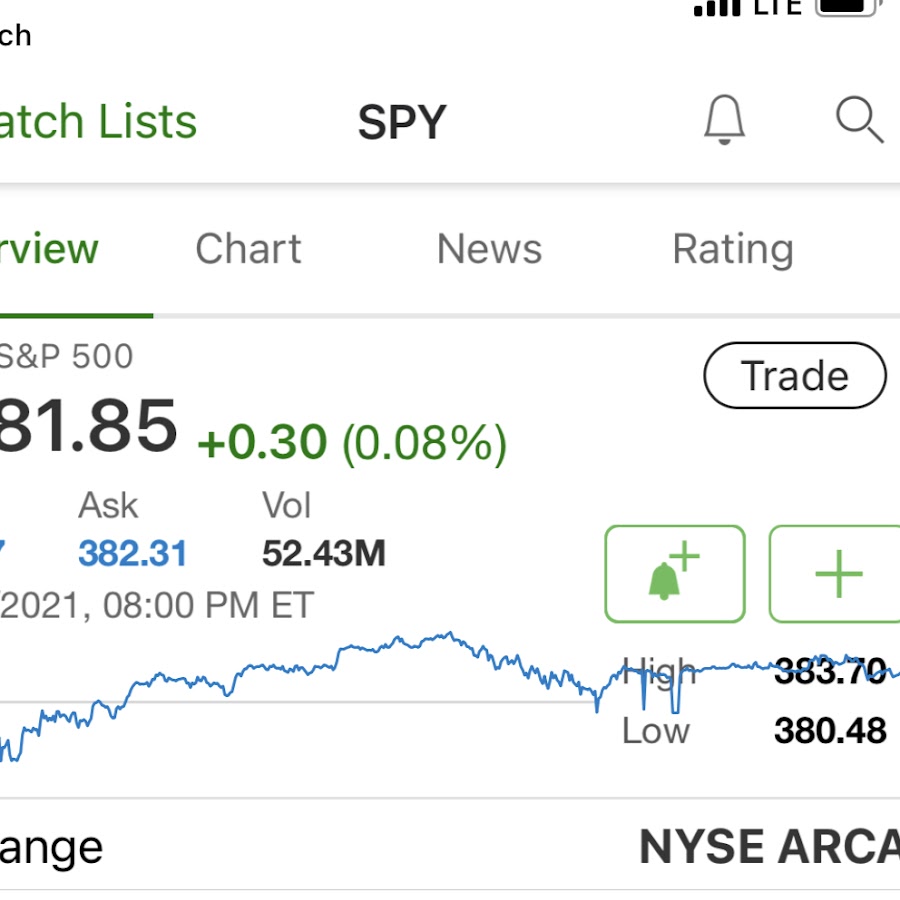Switch to the Chart tab
Viewport: 900px width, 900px height.
[x=248, y=249]
